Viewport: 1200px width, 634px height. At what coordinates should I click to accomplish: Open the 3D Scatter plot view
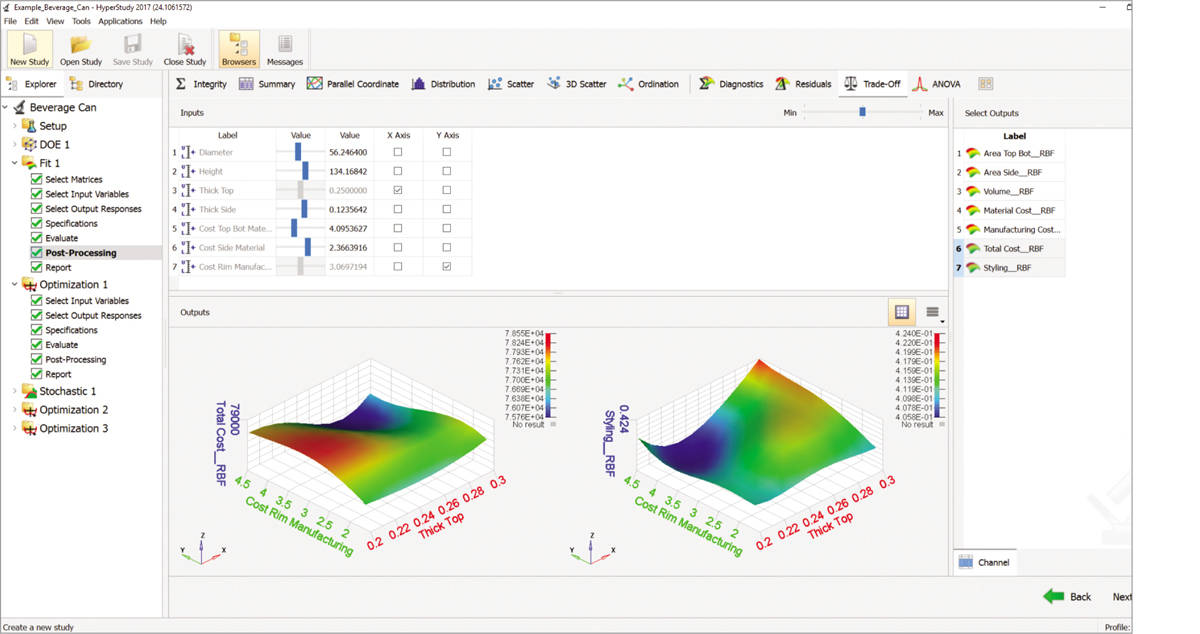(577, 84)
